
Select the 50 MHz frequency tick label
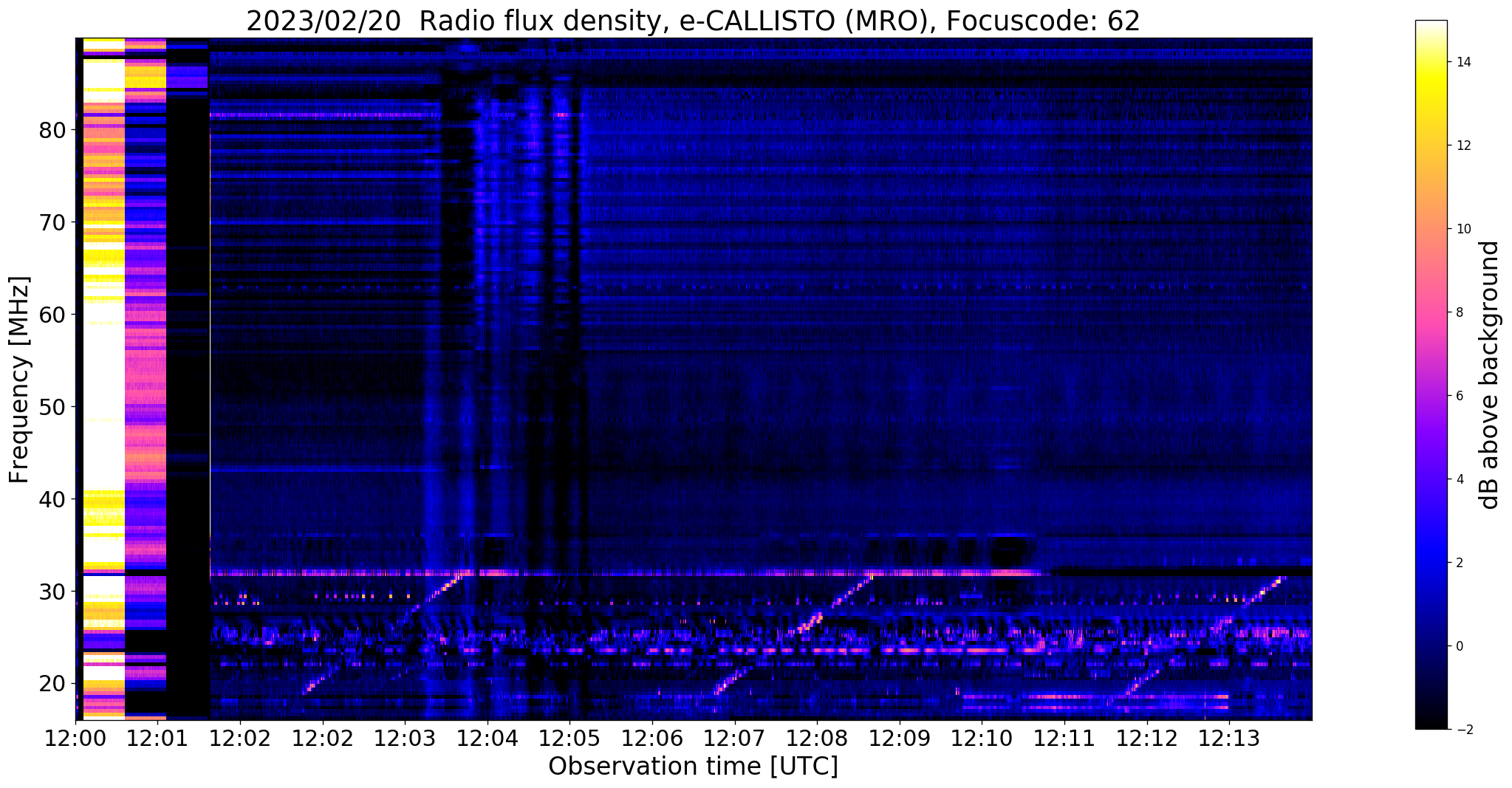click(52, 407)
